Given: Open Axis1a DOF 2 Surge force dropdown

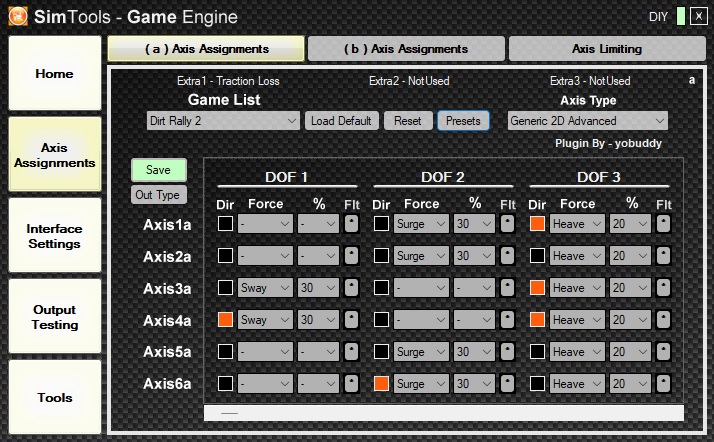Looking at the screenshot, I should point(421,224).
